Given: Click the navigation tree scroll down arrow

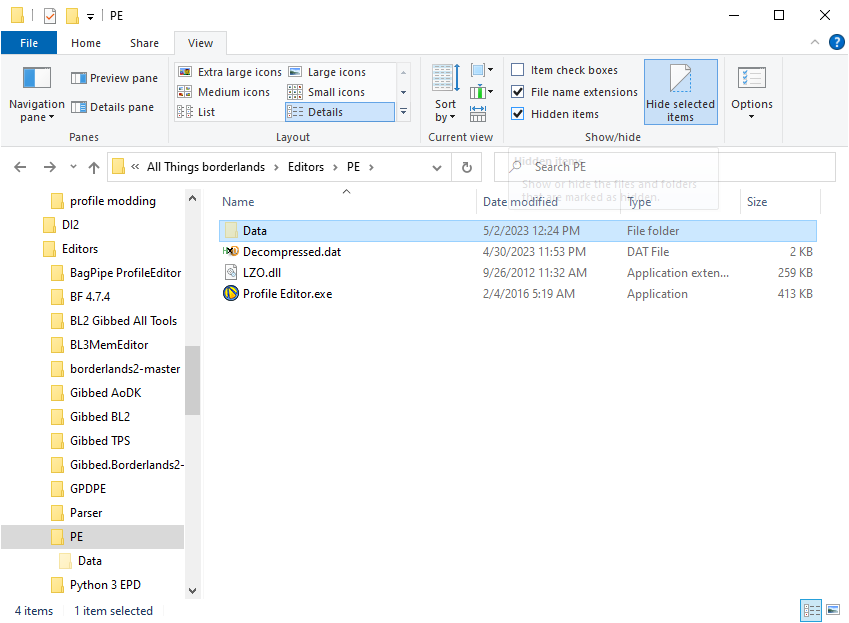Looking at the screenshot, I should (192, 591).
